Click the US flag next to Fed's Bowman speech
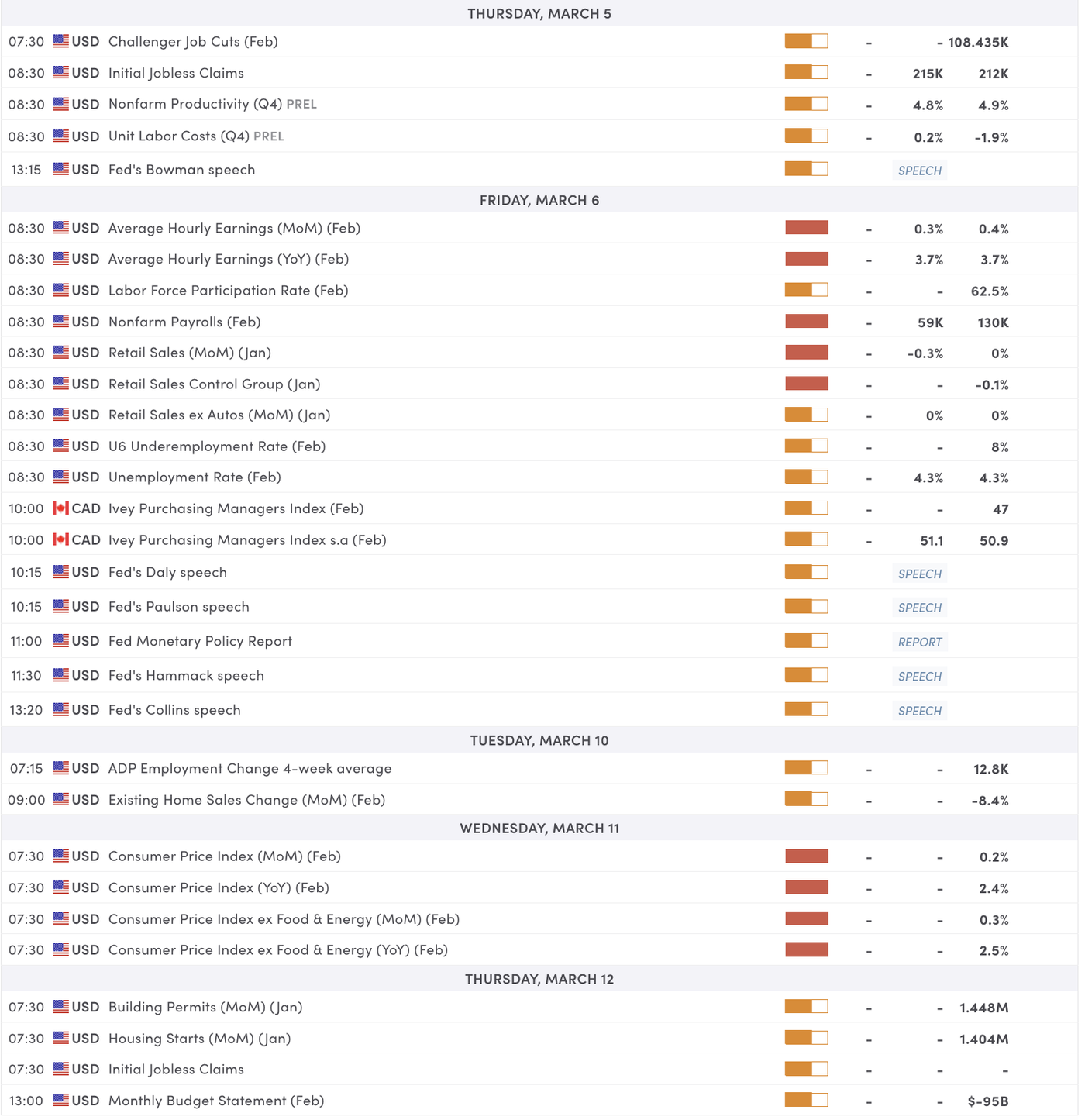 [60, 169]
